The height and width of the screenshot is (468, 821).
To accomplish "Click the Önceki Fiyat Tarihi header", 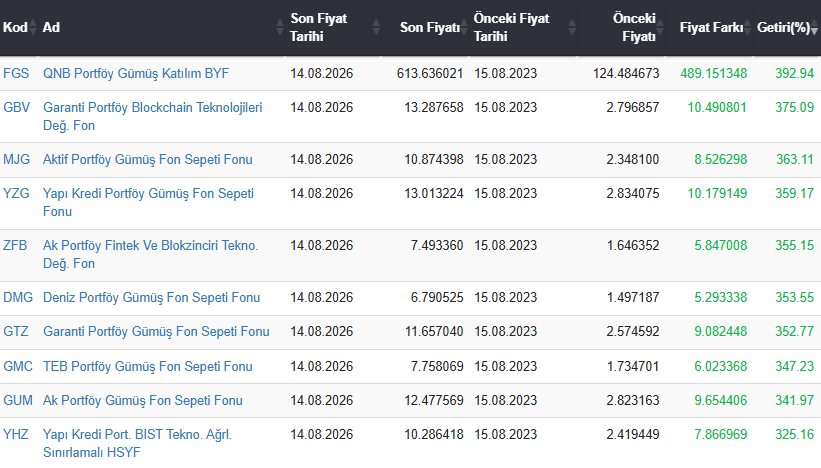I will pos(512,27).
